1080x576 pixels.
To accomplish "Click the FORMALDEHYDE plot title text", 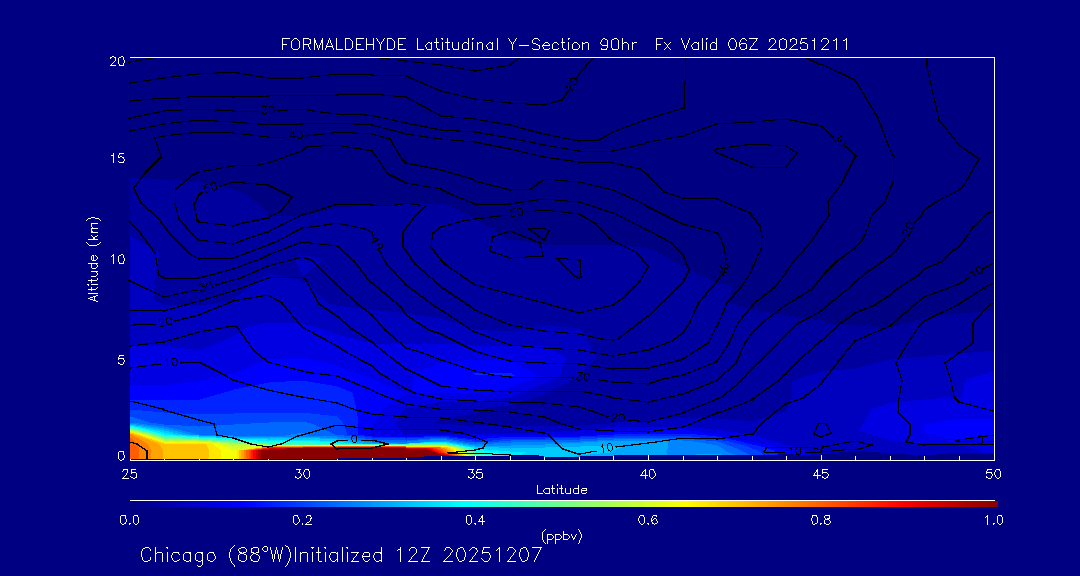I will [x=565, y=44].
